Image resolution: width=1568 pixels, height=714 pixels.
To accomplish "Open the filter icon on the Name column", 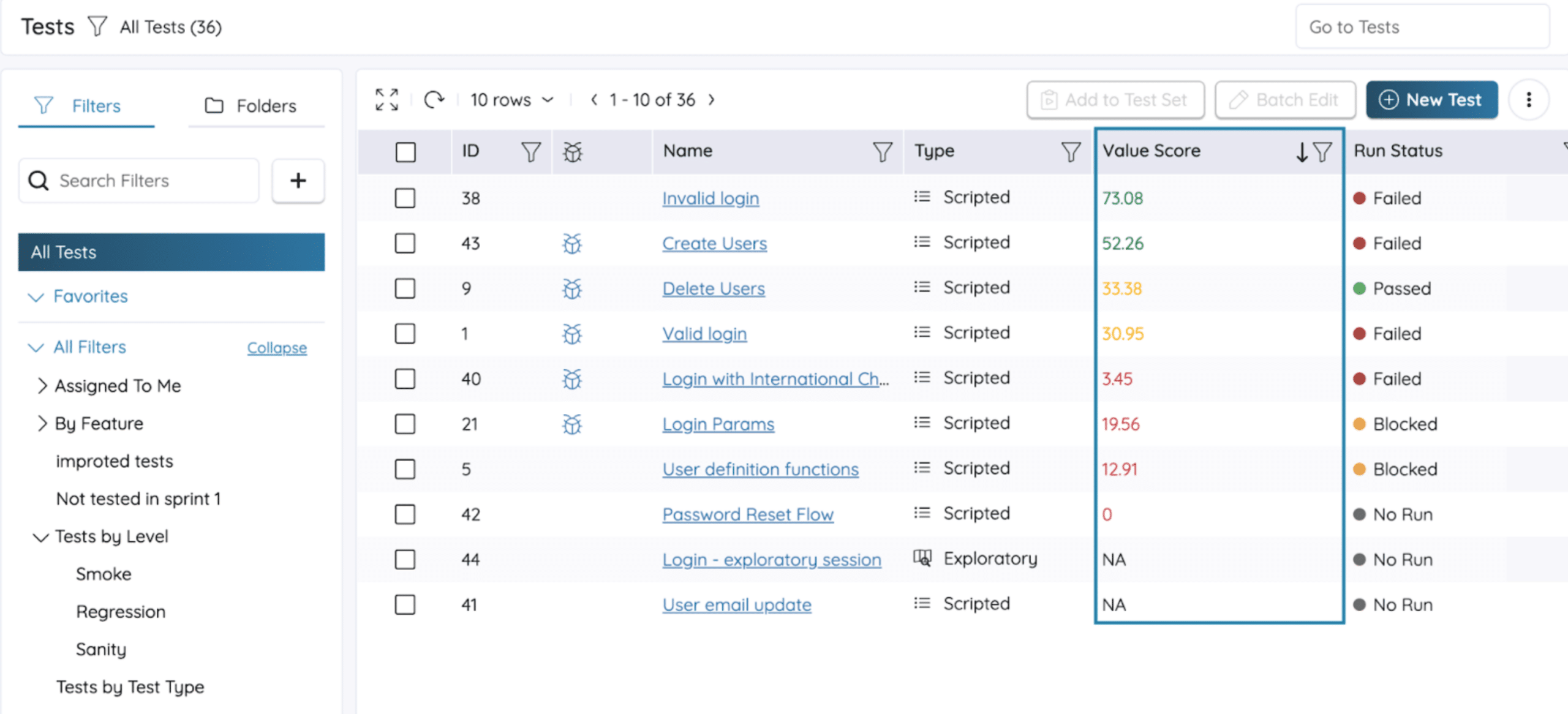I will click(x=882, y=151).
